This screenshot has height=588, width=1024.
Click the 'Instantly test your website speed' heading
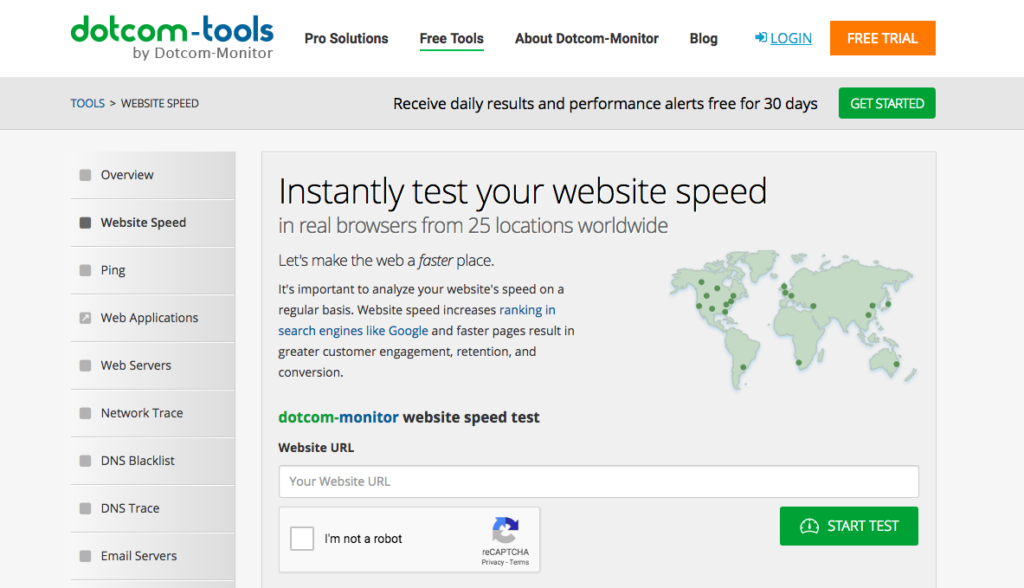point(522,191)
